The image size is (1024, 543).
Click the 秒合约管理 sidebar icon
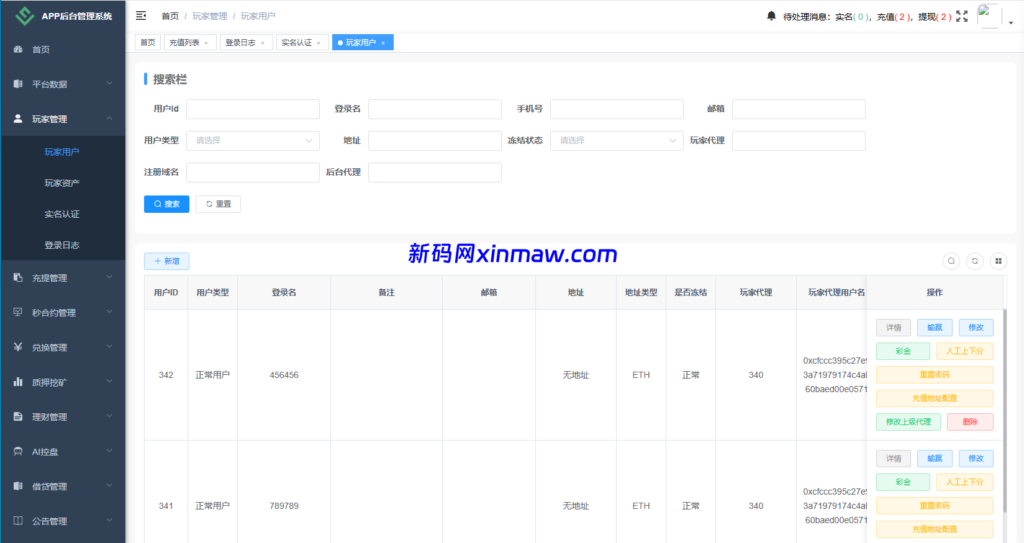(x=18, y=312)
